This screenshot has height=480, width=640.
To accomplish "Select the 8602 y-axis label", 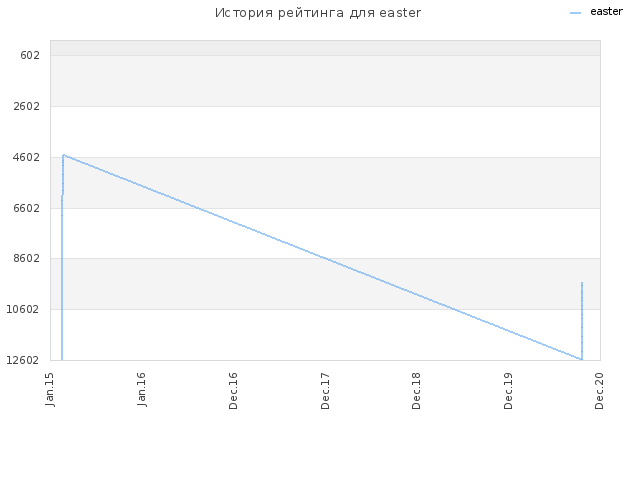I will [x=27, y=258].
